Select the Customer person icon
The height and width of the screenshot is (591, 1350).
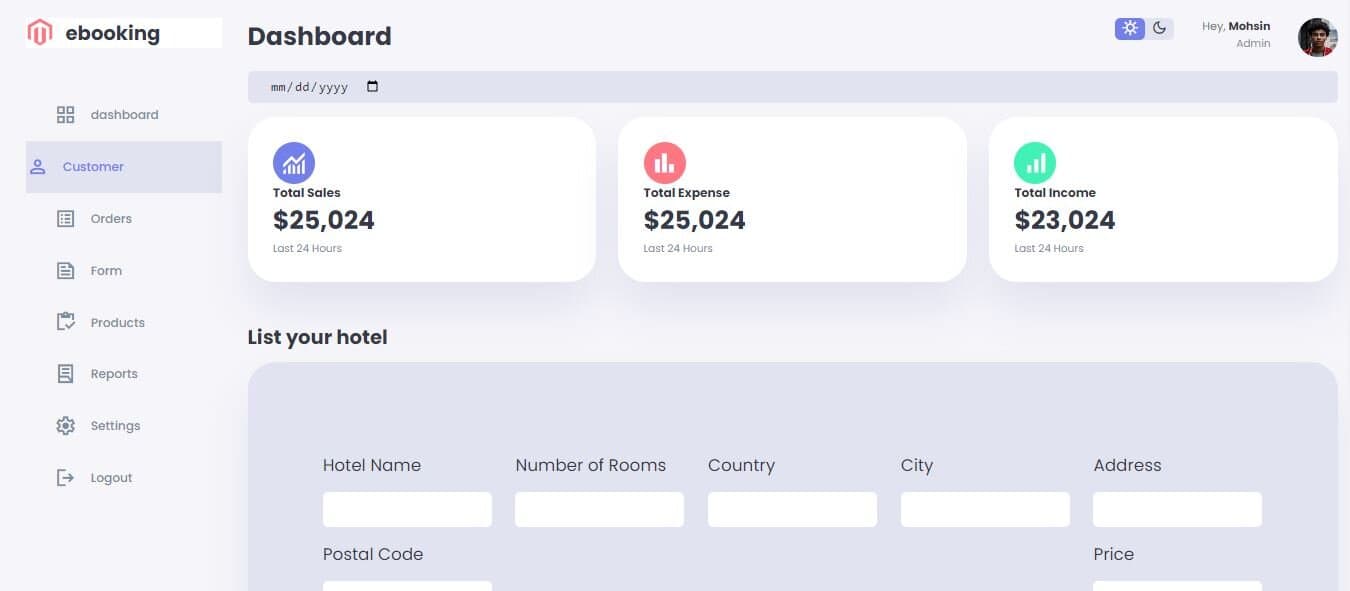38,167
